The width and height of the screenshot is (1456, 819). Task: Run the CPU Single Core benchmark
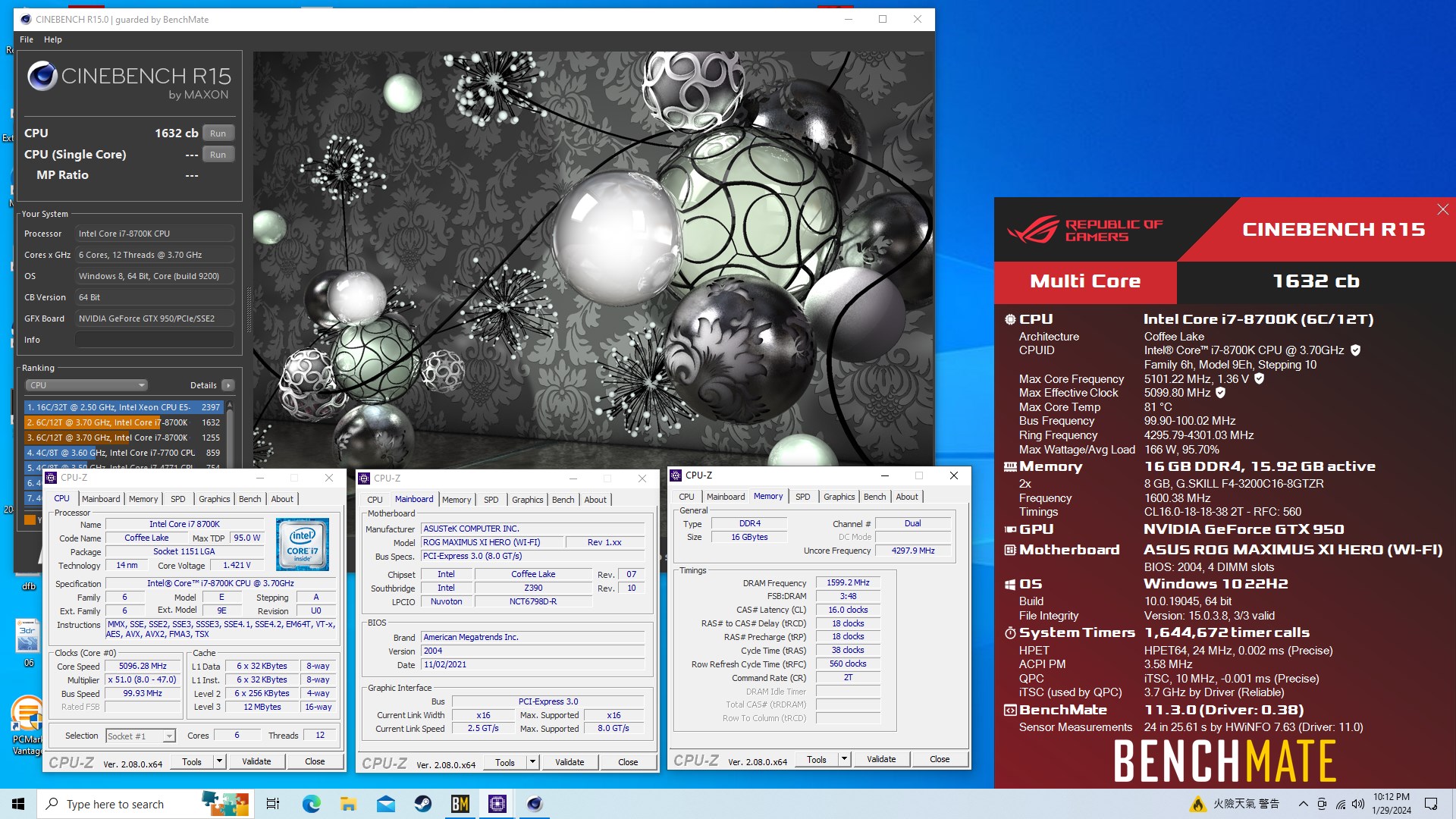pos(218,154)
